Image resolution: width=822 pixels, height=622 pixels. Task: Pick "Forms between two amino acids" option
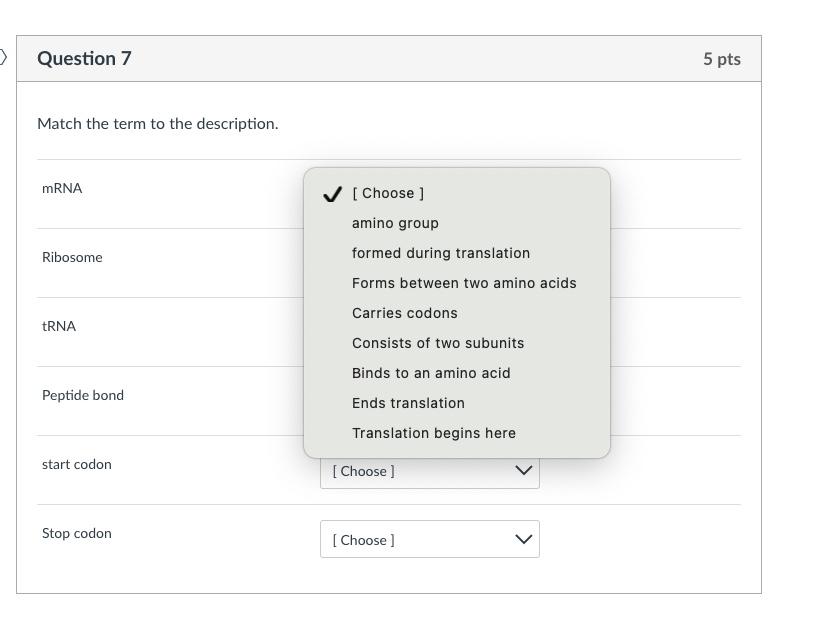pyautogui.click(x=457, y=283)
